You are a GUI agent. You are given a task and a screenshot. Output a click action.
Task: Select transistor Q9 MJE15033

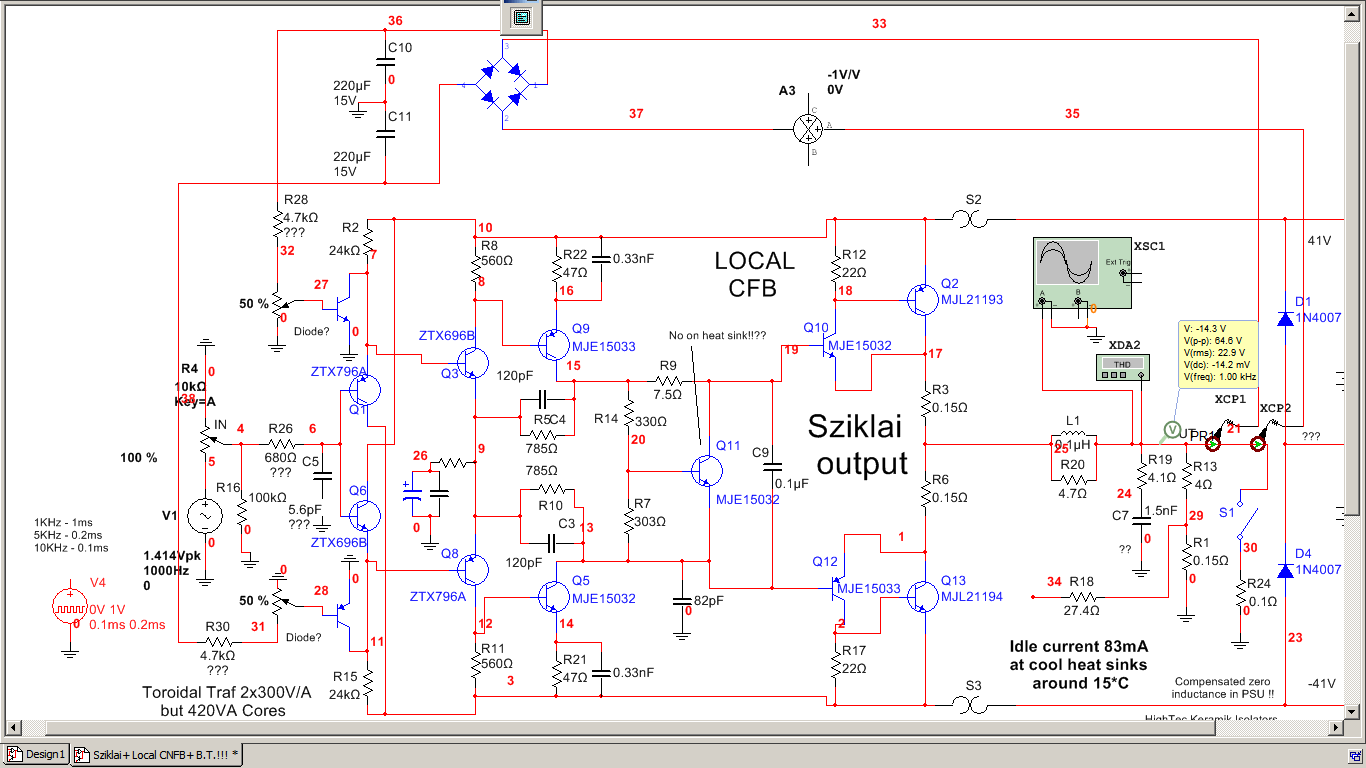pos(552,345)
